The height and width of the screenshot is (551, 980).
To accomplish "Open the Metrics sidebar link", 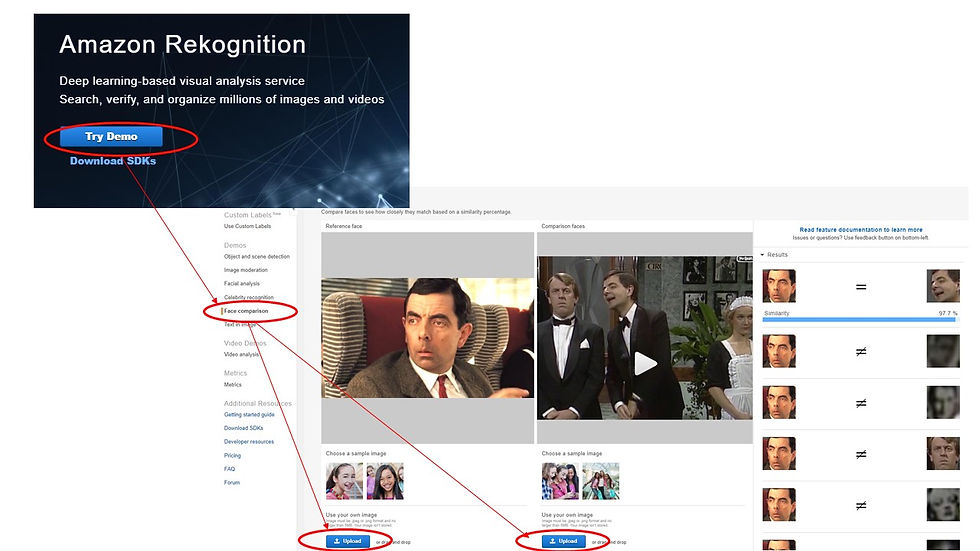I will click(232, 385).
